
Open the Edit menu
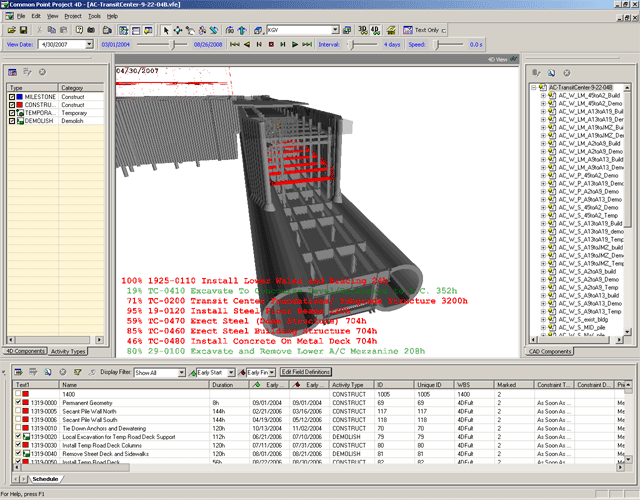coord(36,16)
